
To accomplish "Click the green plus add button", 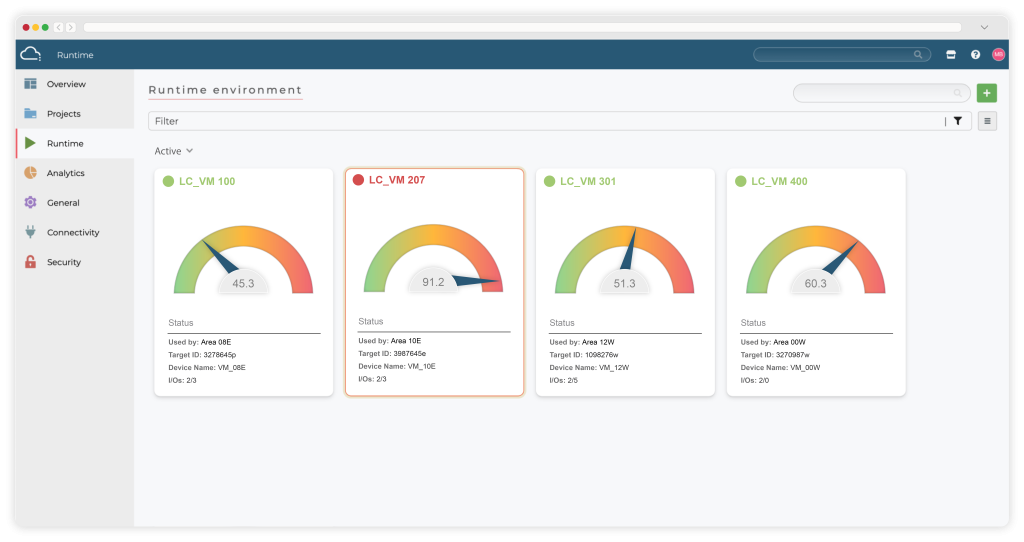I will (987, 93).
